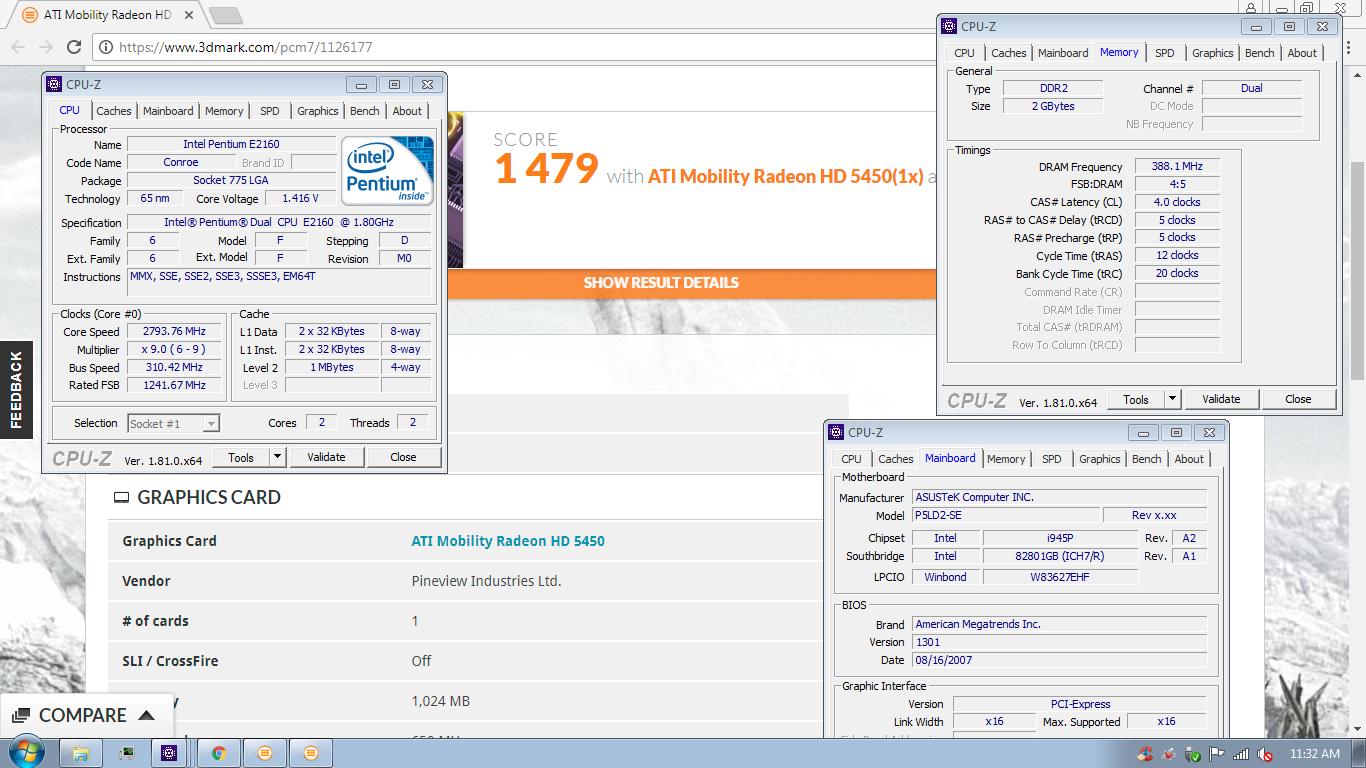
Task: Open File Explorer from the taskbar
Action: click(x=81, y=753)
